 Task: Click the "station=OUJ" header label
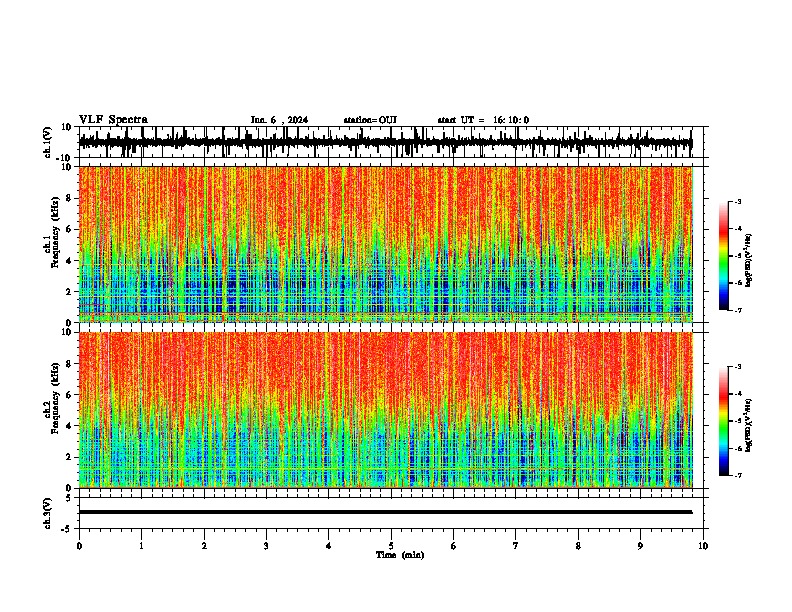(x=370, y=120)
